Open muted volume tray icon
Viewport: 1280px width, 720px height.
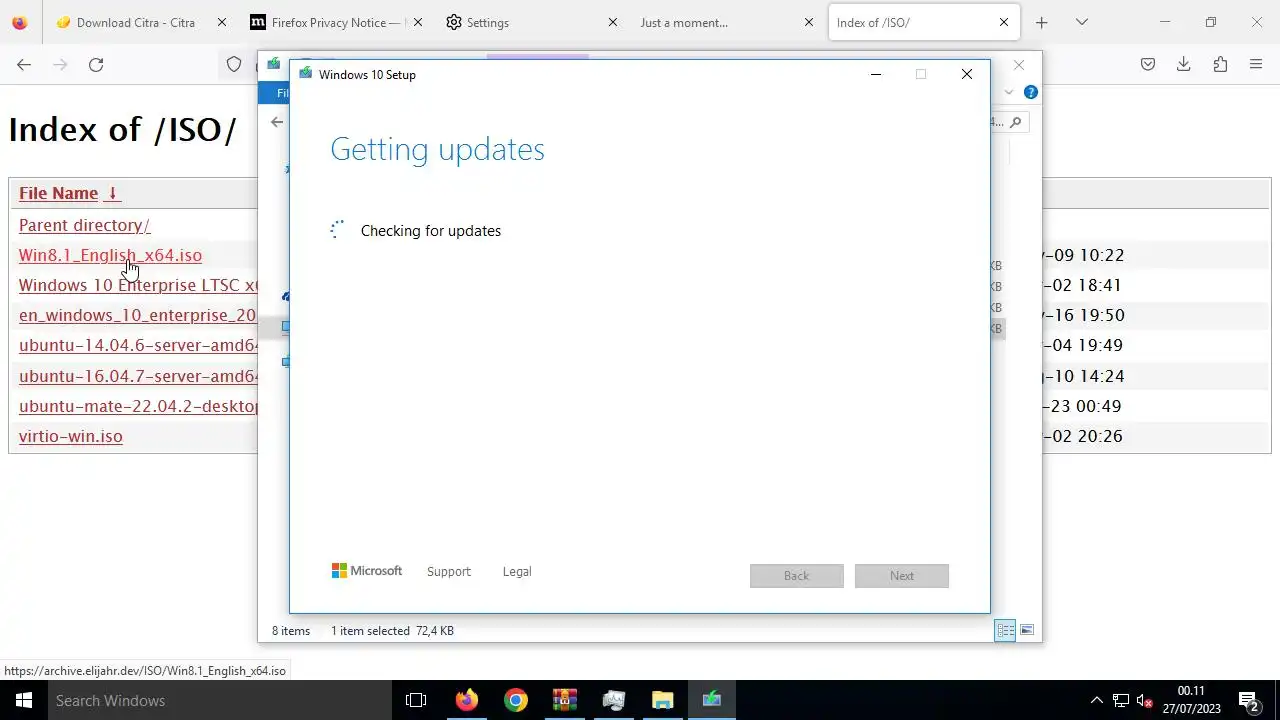[x=1145, y=700]
